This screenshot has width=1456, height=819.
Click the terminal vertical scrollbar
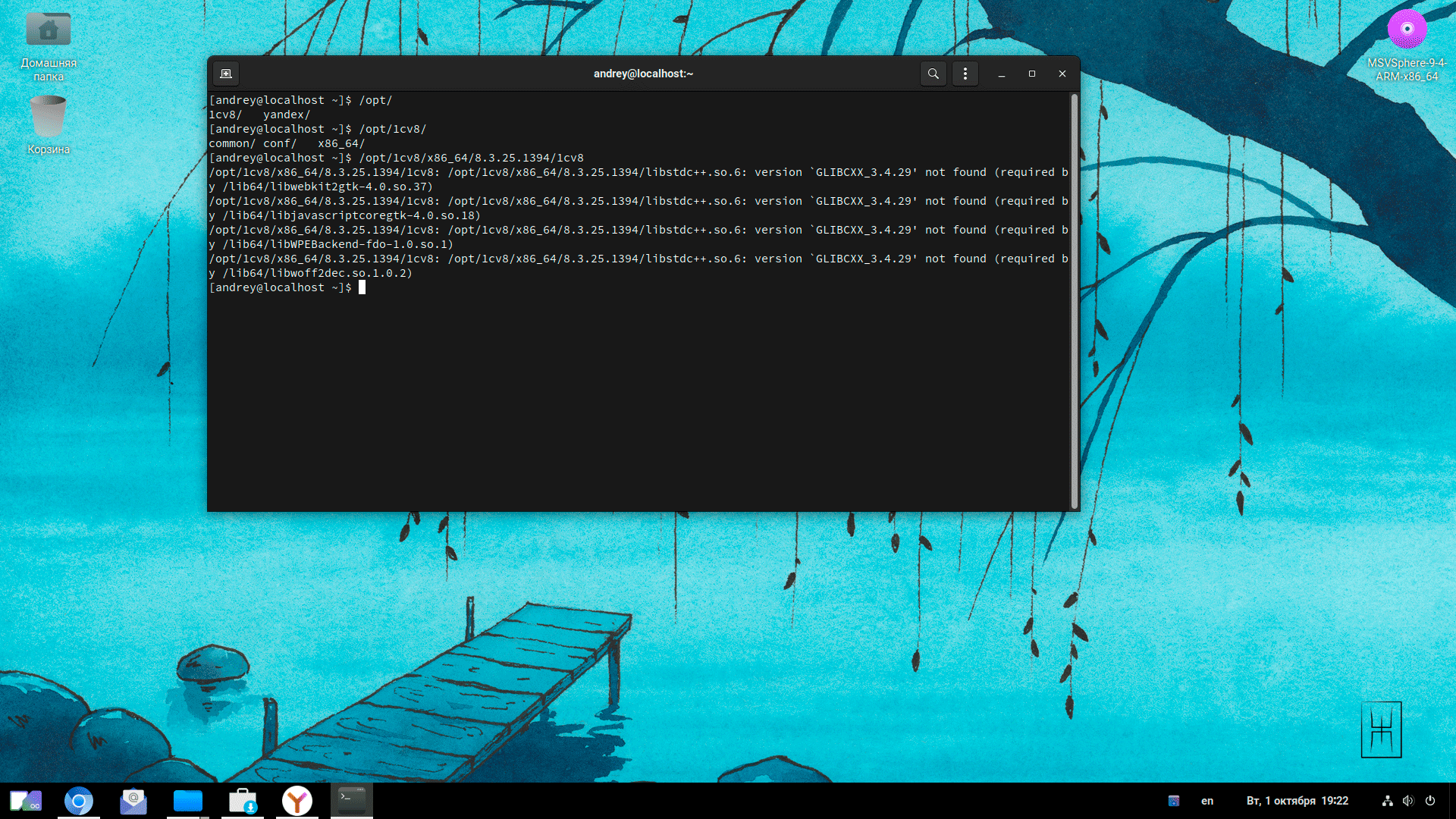pyautogui.click(x=1074, y=301)
